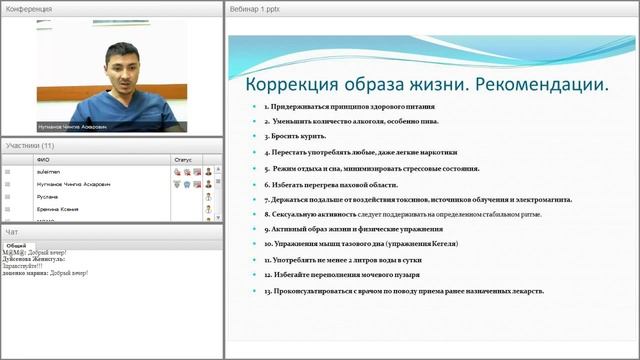Click slide item 8 about Сексуальную активность
The image size is (640, 360).
(403, 214)
